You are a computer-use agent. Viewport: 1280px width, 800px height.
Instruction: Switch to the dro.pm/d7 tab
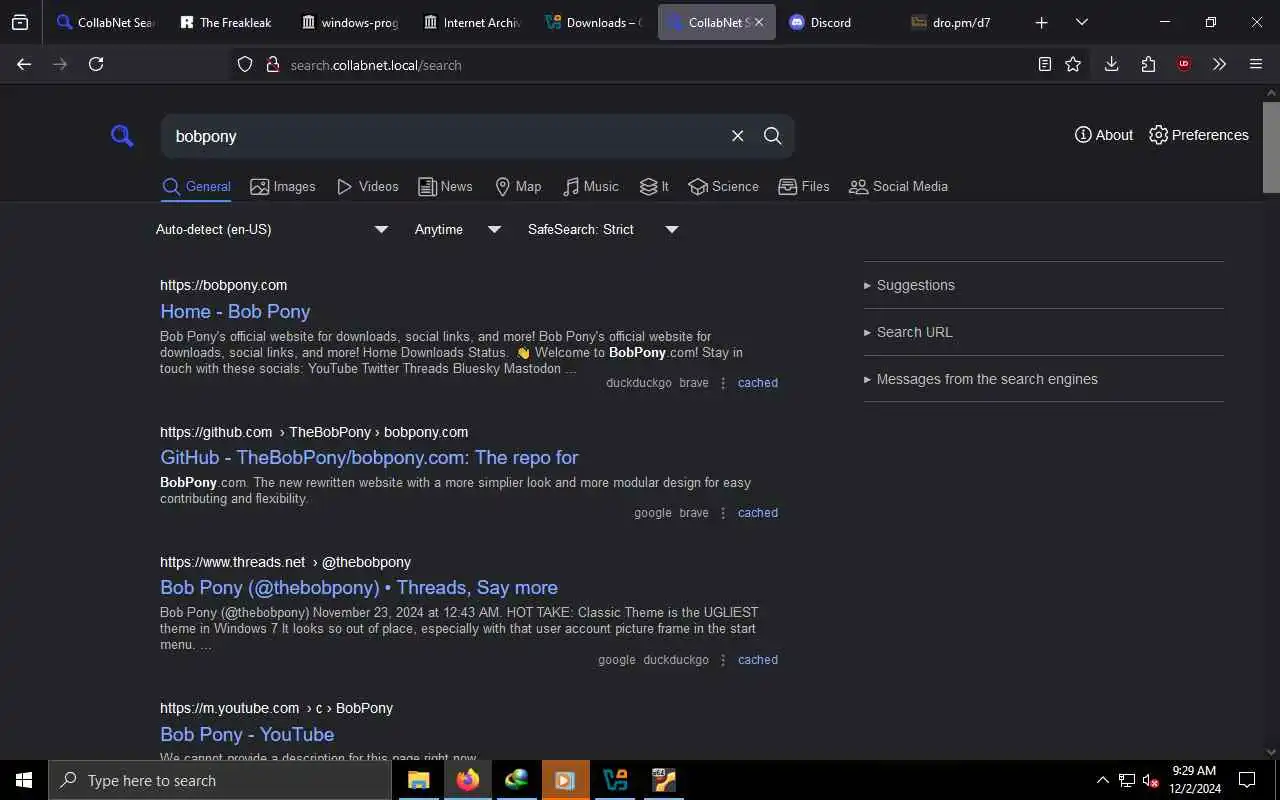point(960,22)
